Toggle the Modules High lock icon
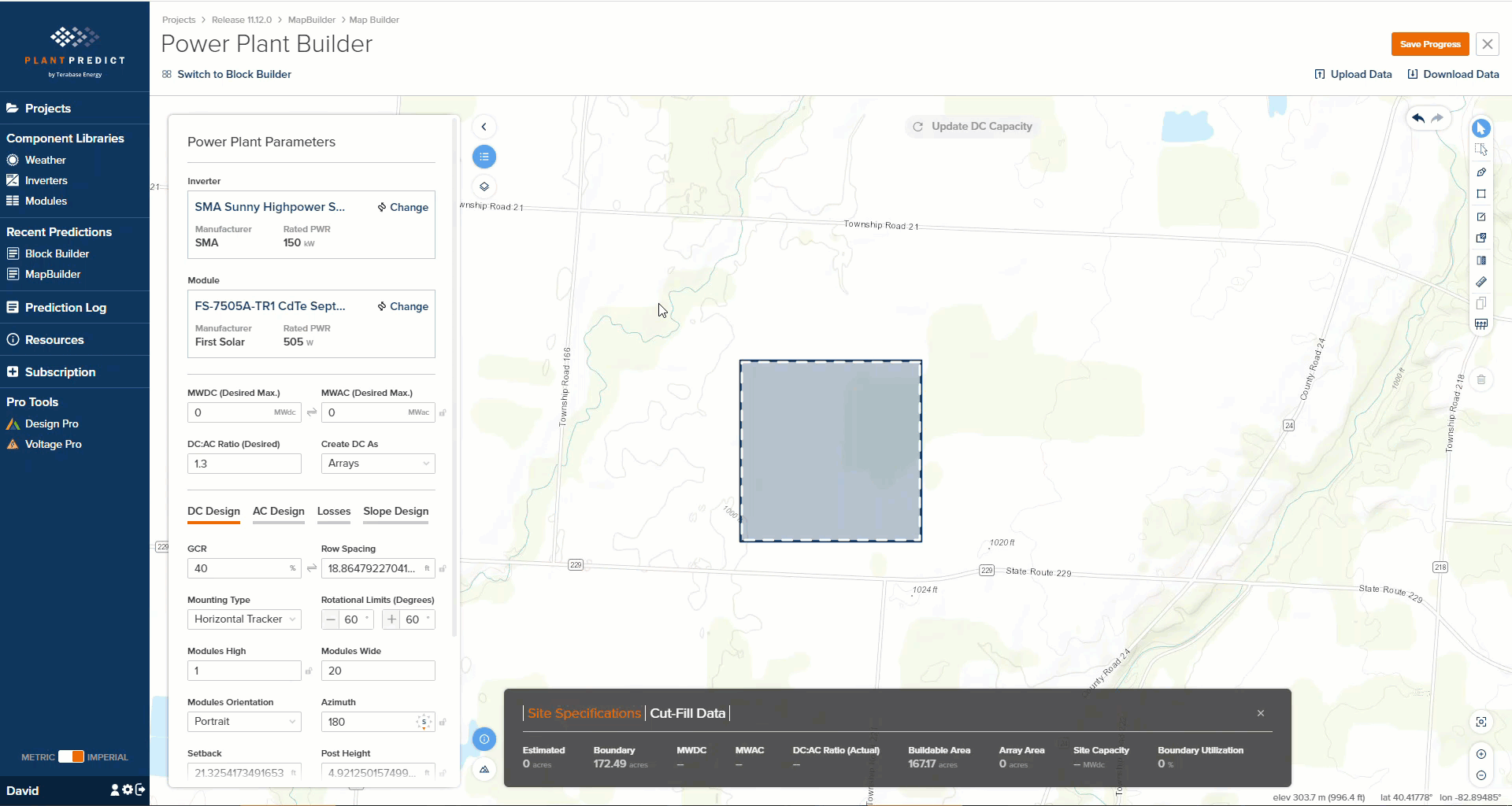The image size is (1512, 806). [309, 671]
